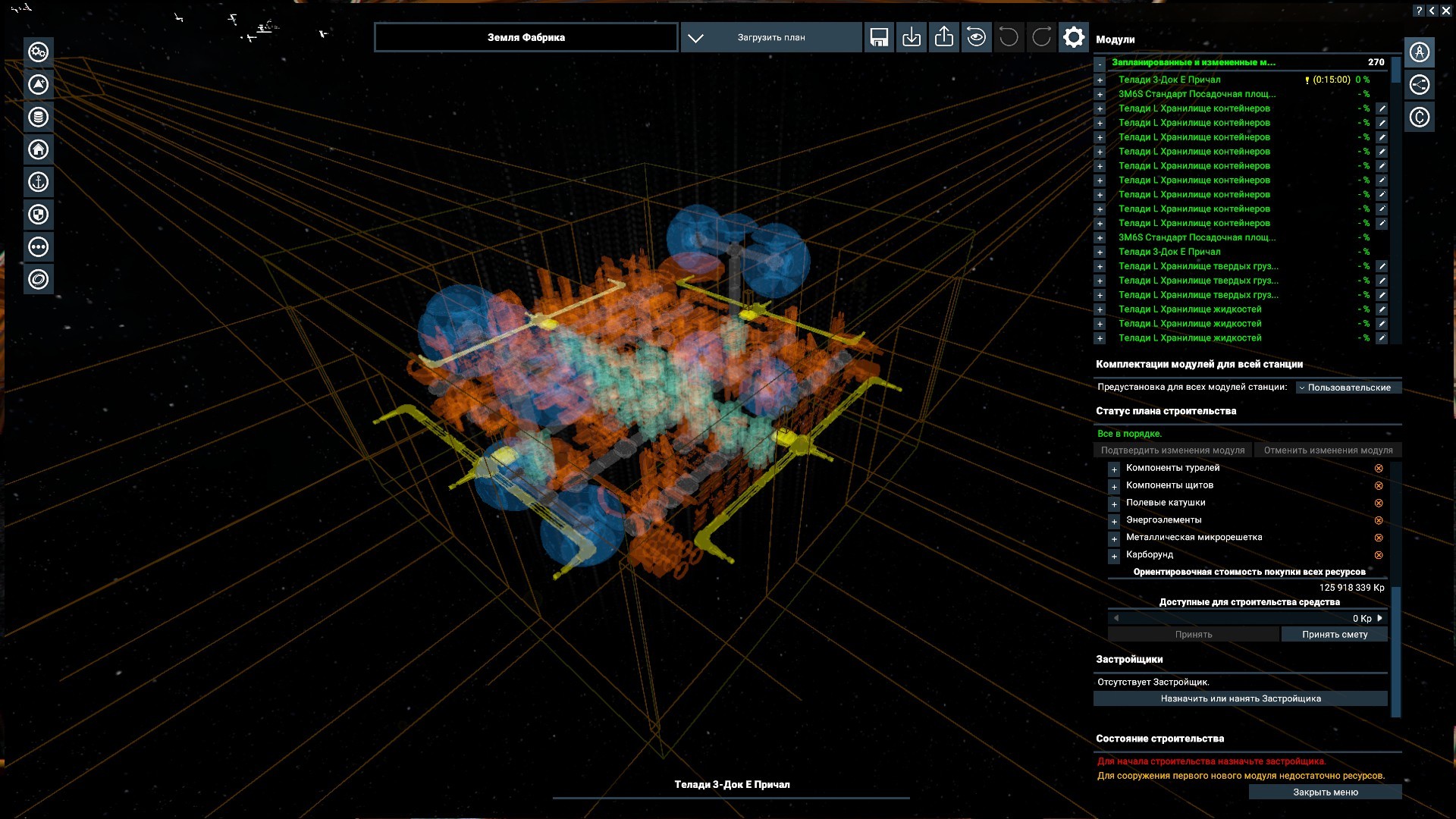
Task: Open the settings gear in the top toolbar
Action: [1074, 37]
